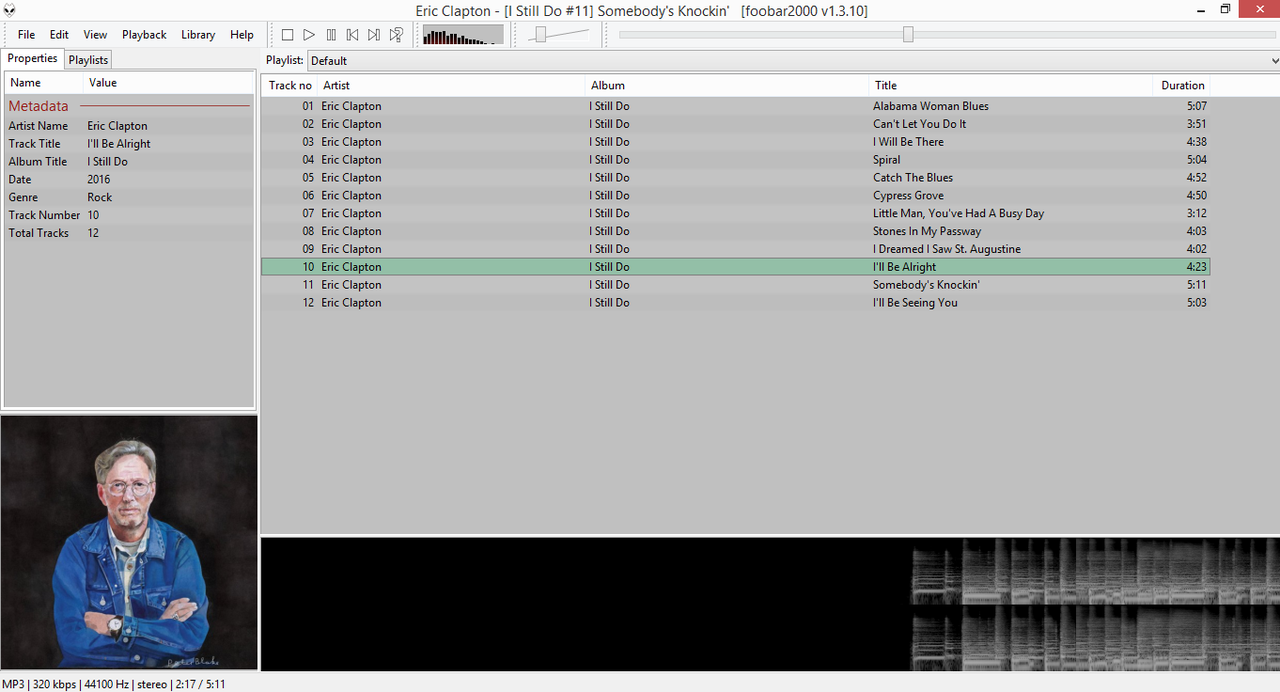Select the track Catch The Blues
1280x692 pixels.
click(735, 178)
